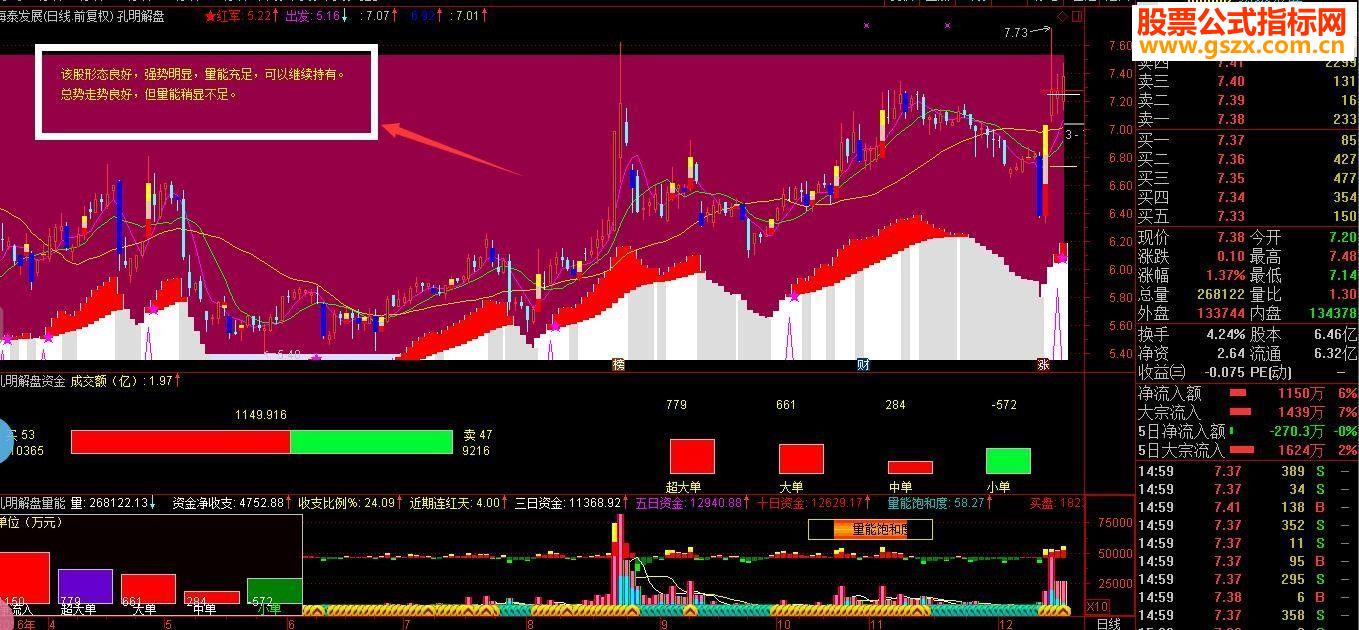Open the 日线 period selector
The width and height of the screenshot is (1359, 630).
(1109, 623)
